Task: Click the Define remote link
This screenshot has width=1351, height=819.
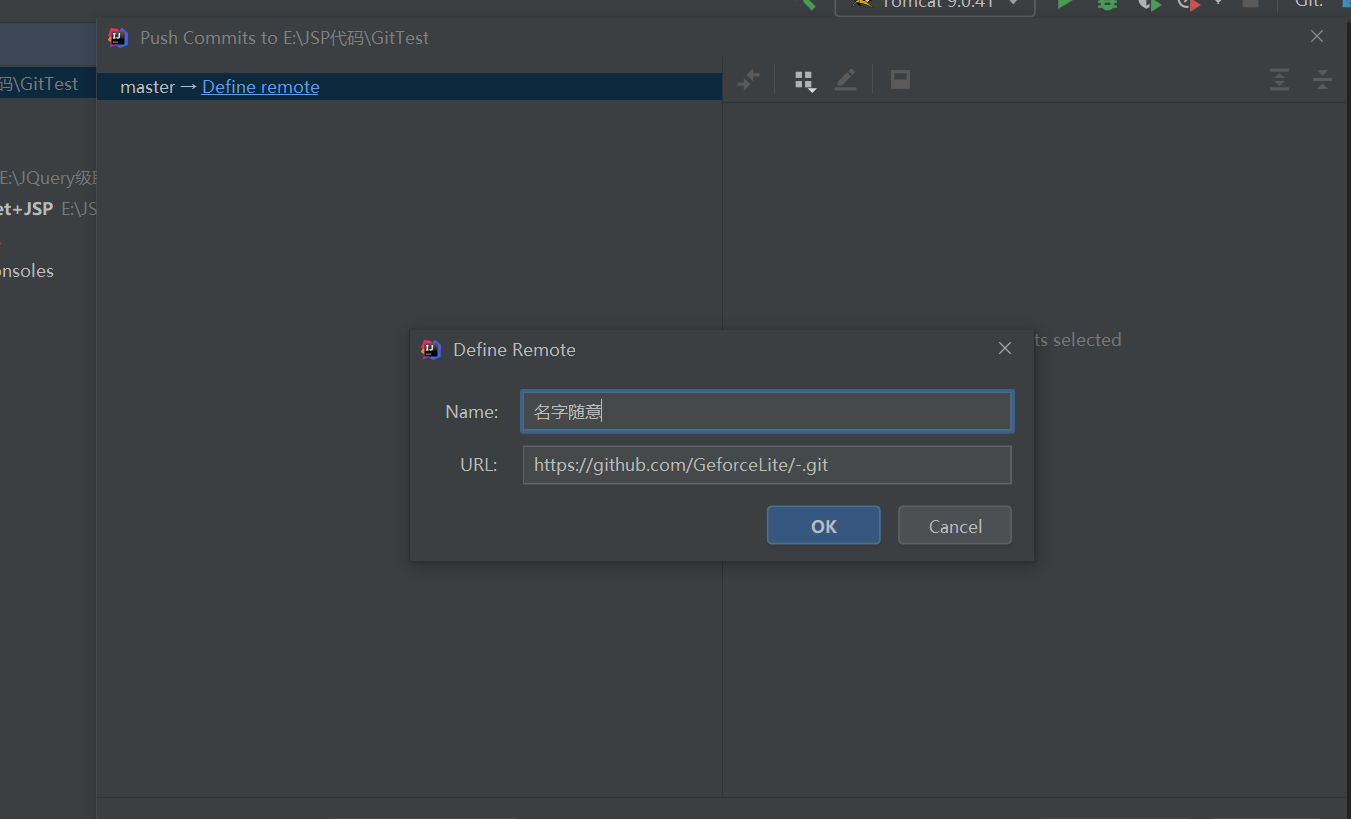Action: coord(260,87)
